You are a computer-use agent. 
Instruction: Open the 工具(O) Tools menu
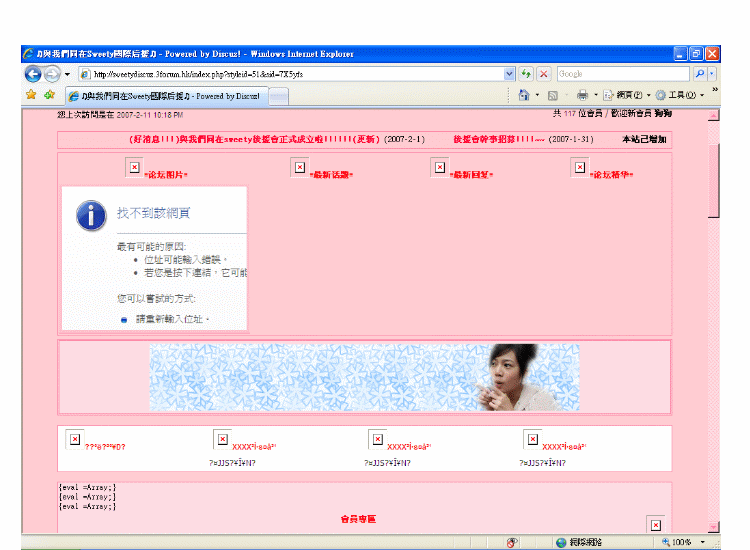(680, 95)
